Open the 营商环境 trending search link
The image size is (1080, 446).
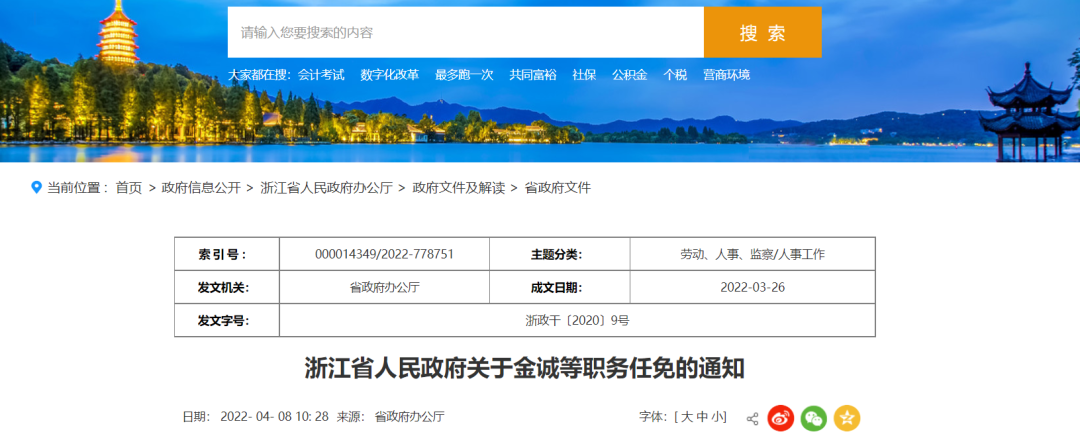click(727, 75)
